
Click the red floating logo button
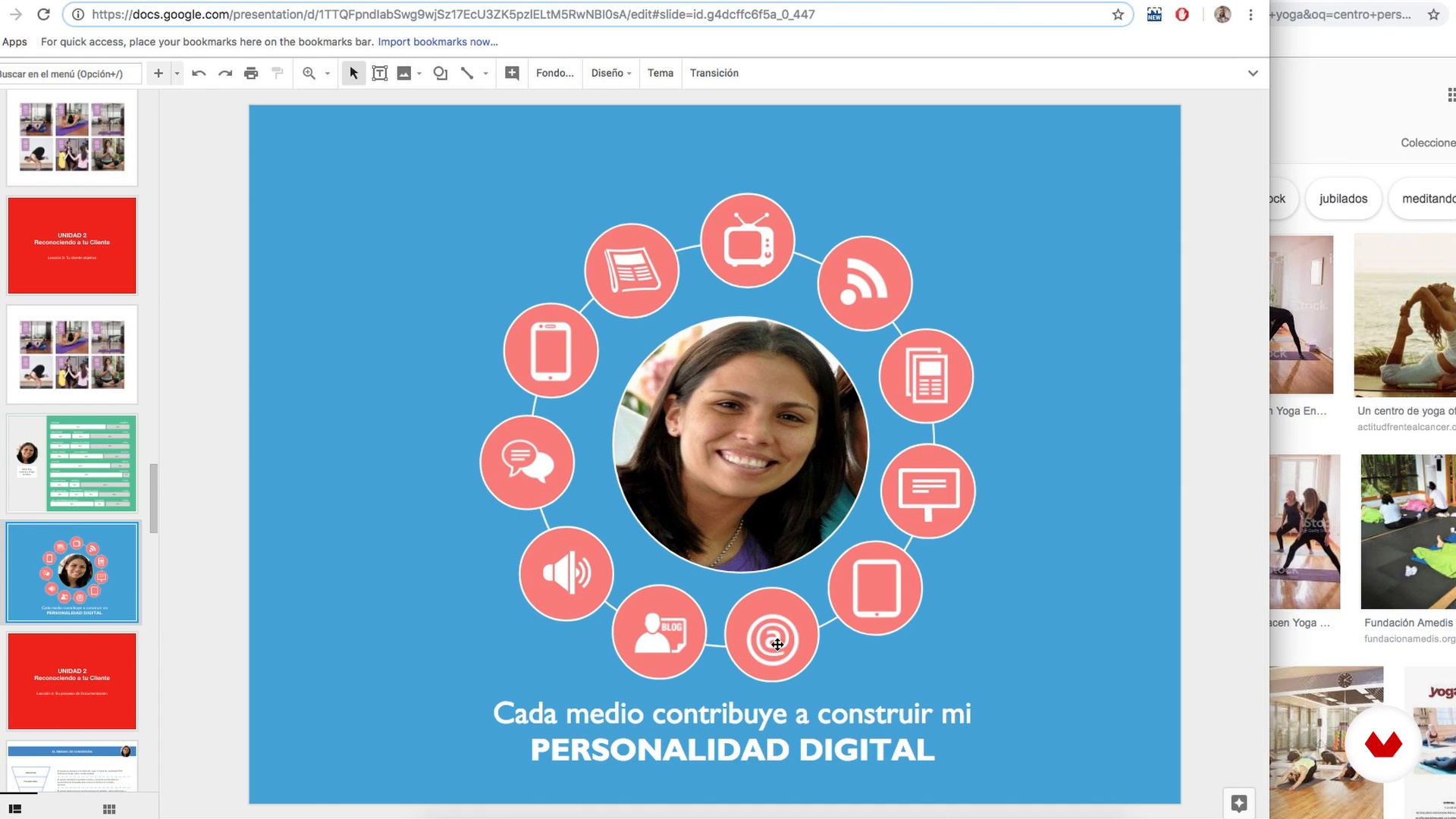point(1383,744)
